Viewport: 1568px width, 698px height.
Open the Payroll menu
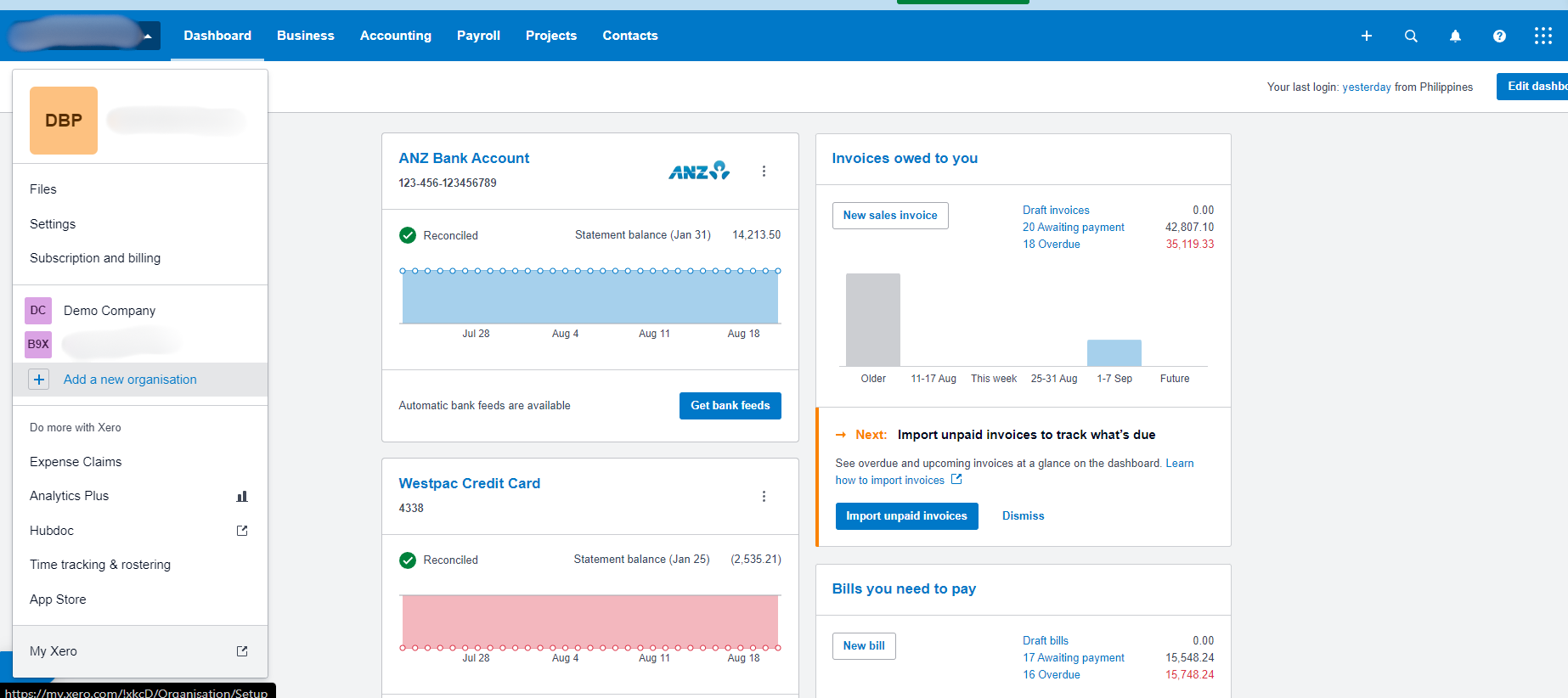(x=478, y=36)
